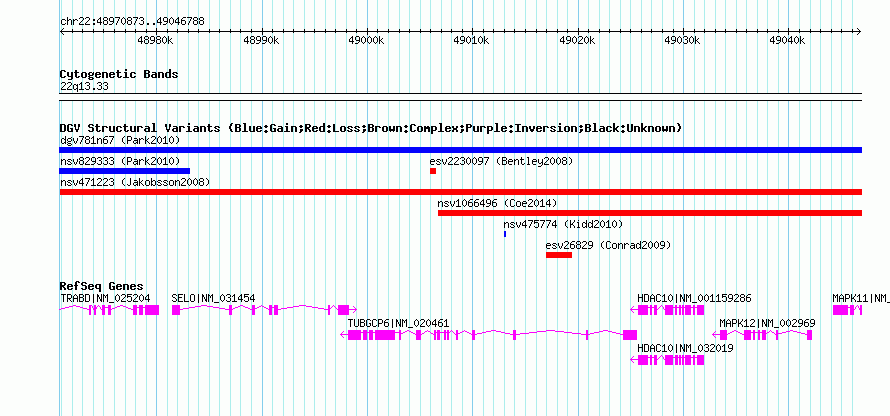
Task: Click the HDAC10 NM_001159286 gene model glyph
Action: (668, 310)
